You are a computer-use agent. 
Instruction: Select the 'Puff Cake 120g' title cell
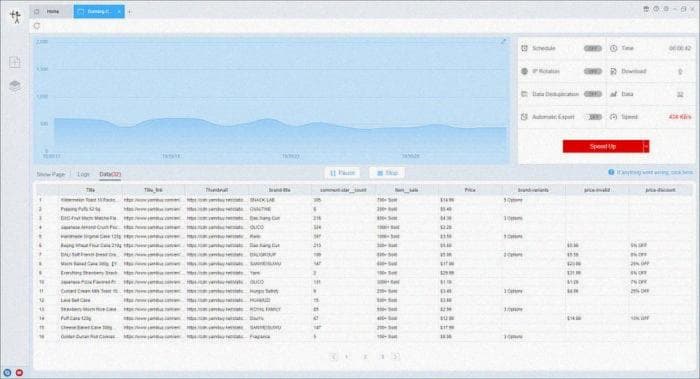point(90,318)
